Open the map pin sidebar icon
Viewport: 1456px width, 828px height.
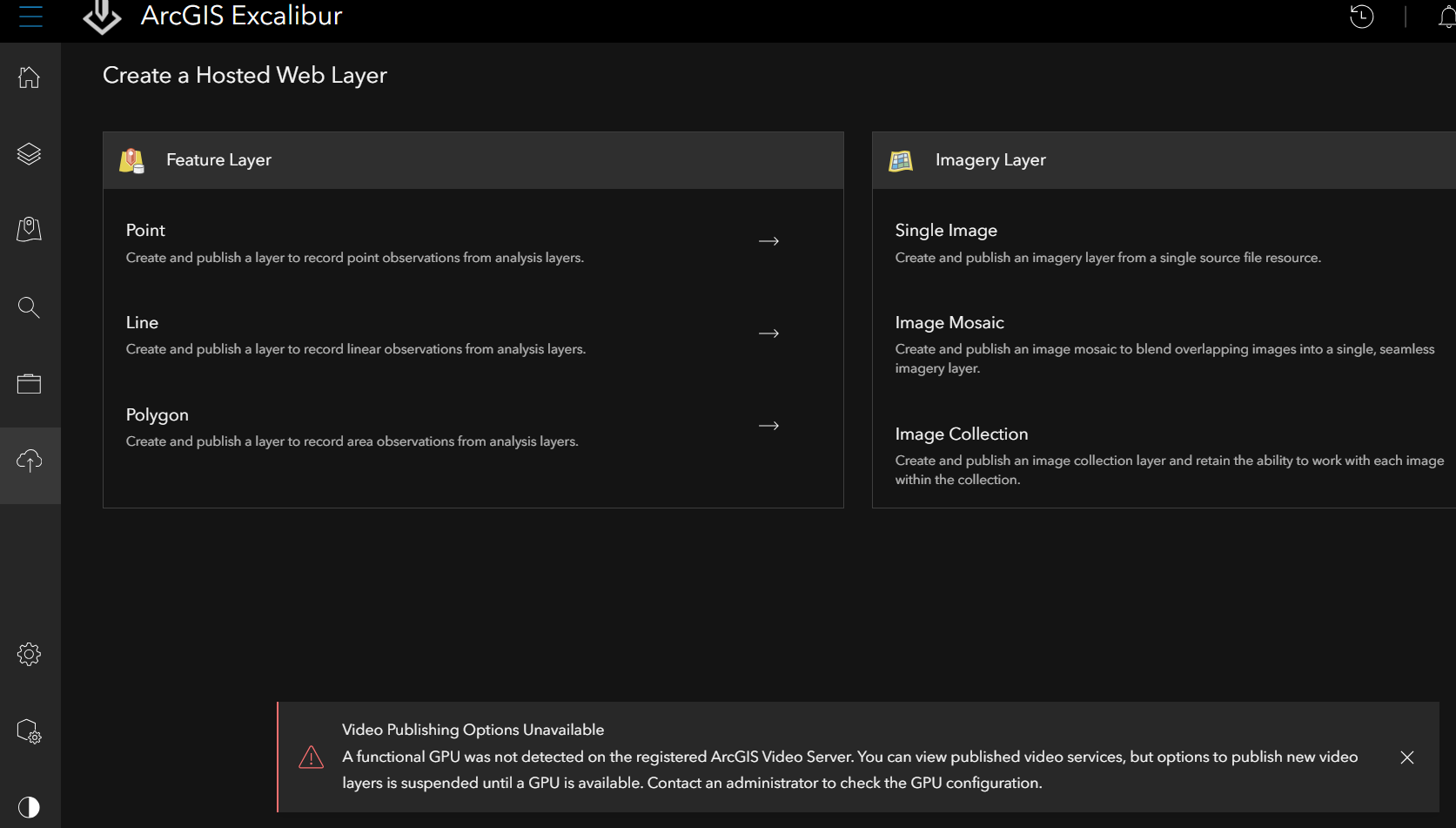pyautogui.click(x=30, y=230)
